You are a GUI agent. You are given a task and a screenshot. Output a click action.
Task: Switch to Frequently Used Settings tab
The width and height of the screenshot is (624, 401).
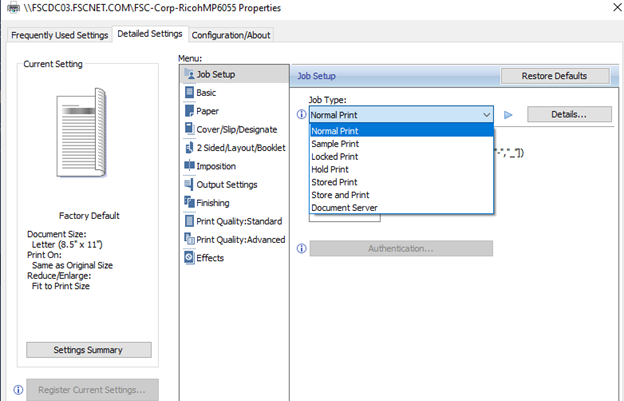click(x=58, y=35)
